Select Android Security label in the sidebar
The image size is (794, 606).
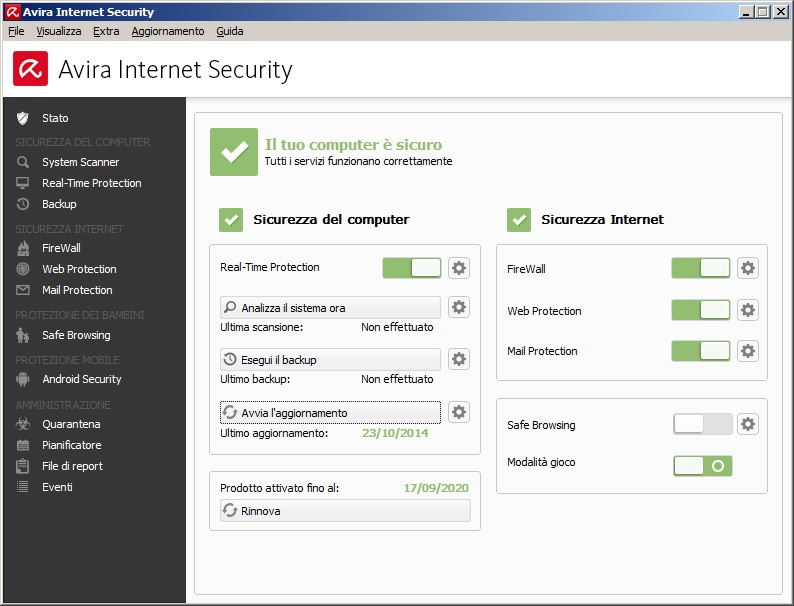point(82,379)
